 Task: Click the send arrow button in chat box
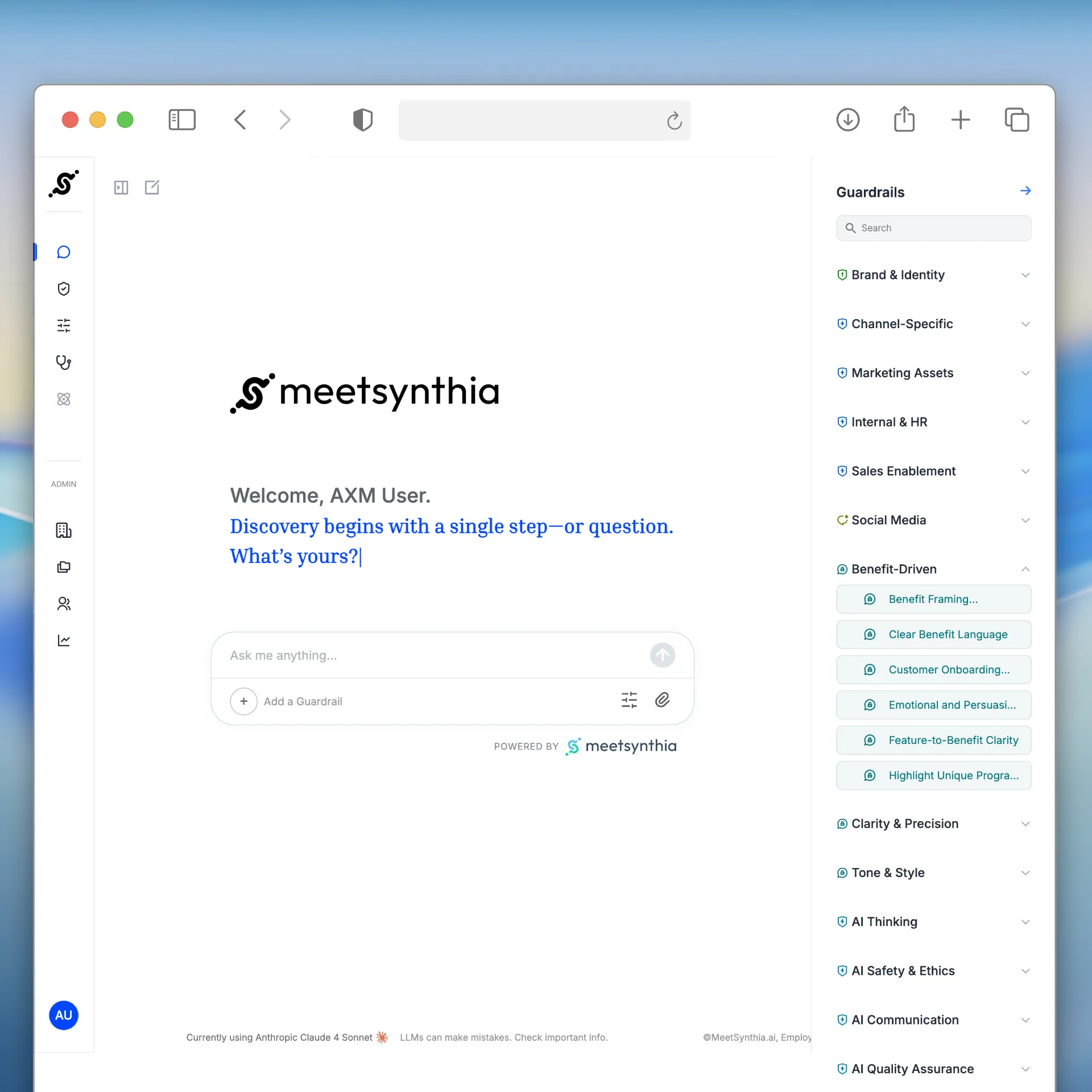pyautogui.click(x=663, y=655)
